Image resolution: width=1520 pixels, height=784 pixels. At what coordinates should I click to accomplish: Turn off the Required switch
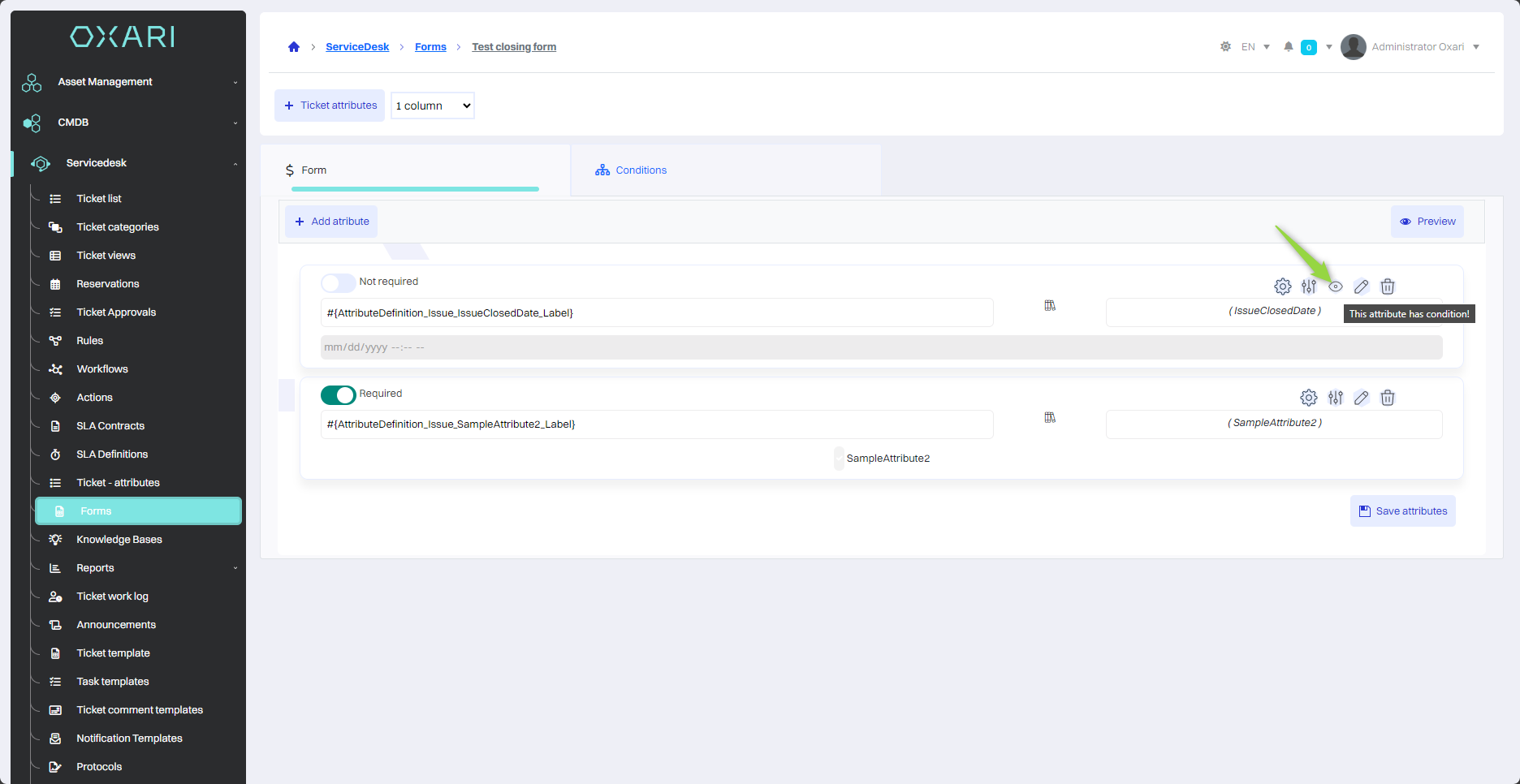tap(338, 394)
